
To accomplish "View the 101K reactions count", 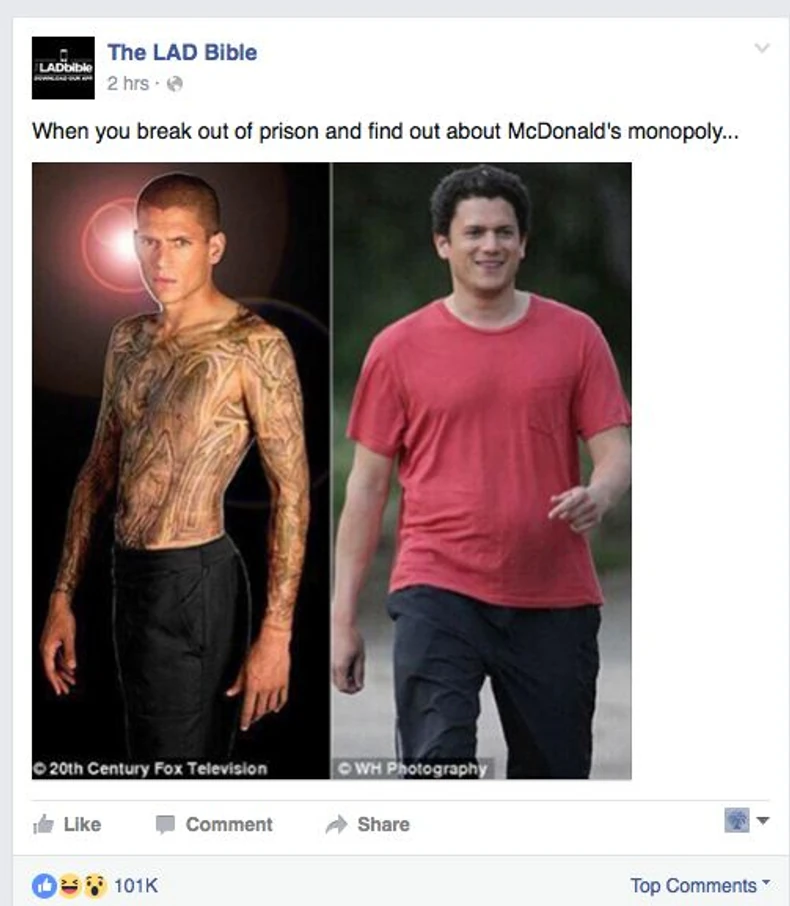I will click(x=136, y=886).
